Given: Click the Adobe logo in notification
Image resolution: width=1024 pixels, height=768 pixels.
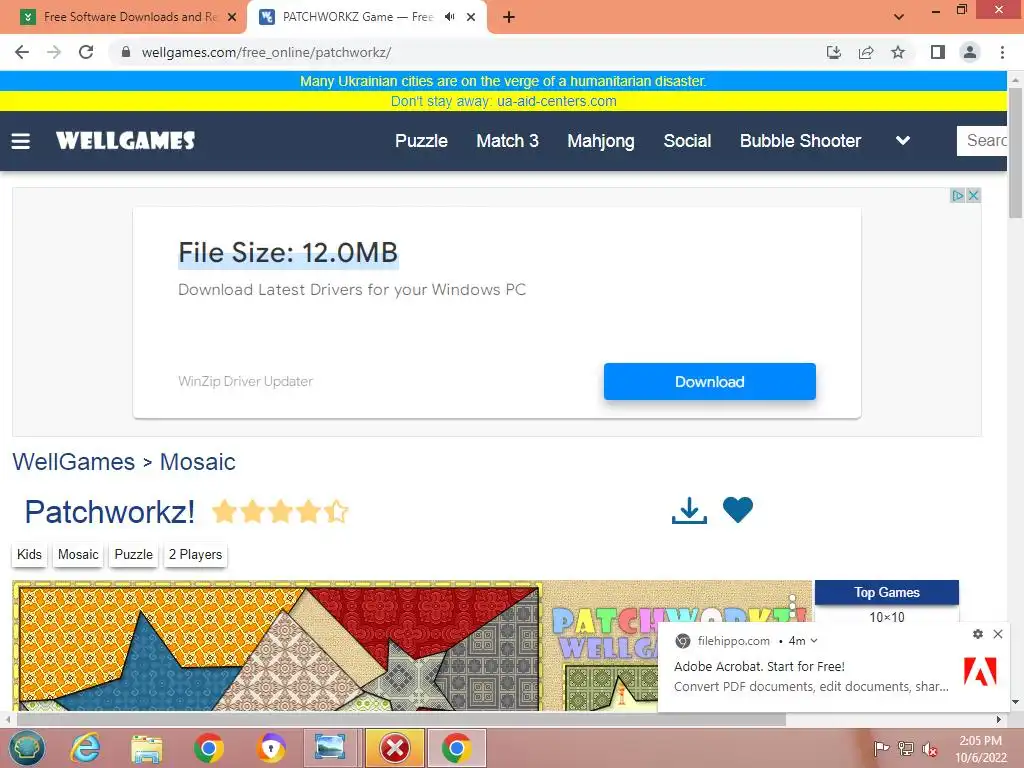Looking at the screenshot, I should [980, 671].
